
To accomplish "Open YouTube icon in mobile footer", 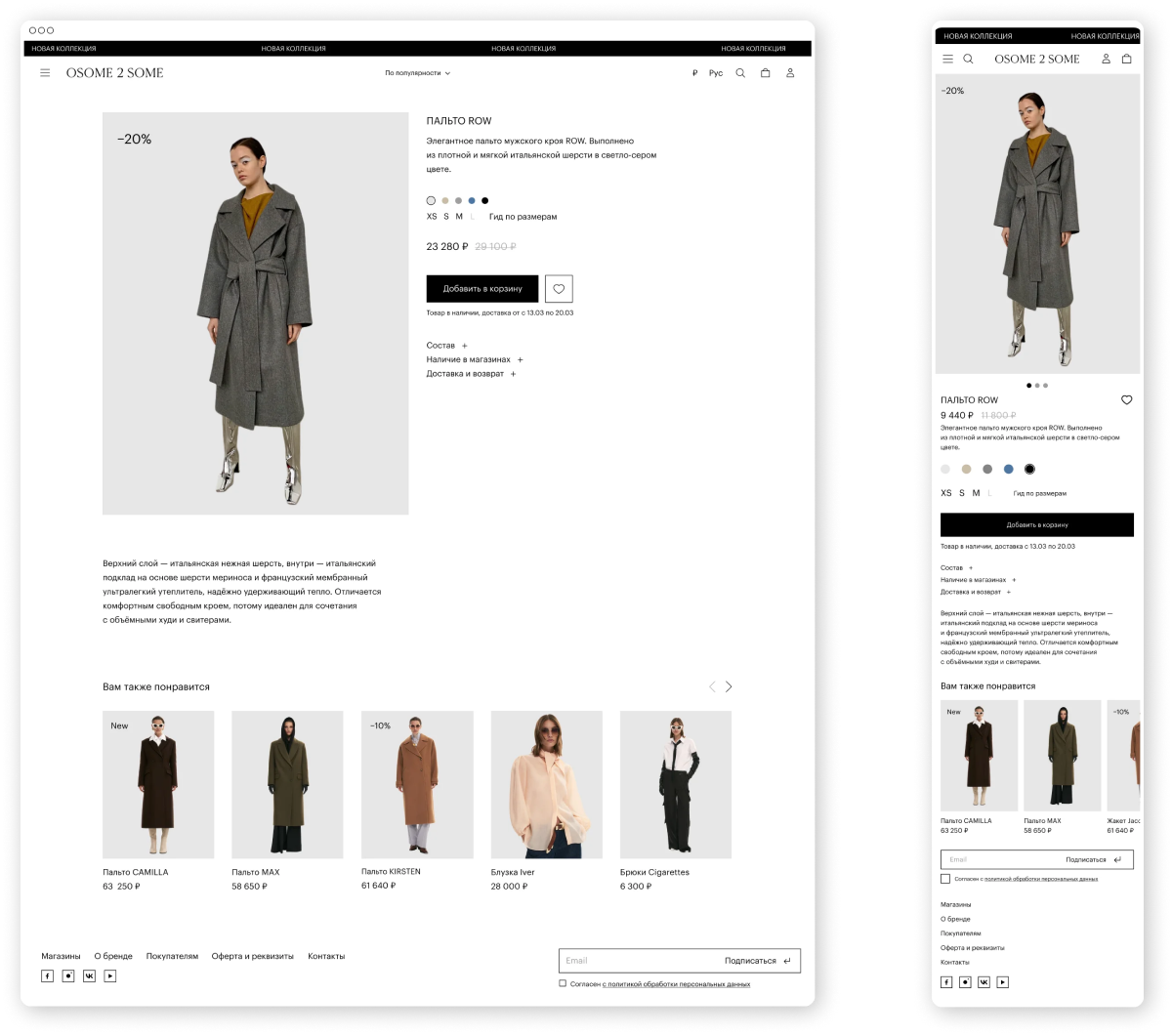I will click(x=1002, y=982).
